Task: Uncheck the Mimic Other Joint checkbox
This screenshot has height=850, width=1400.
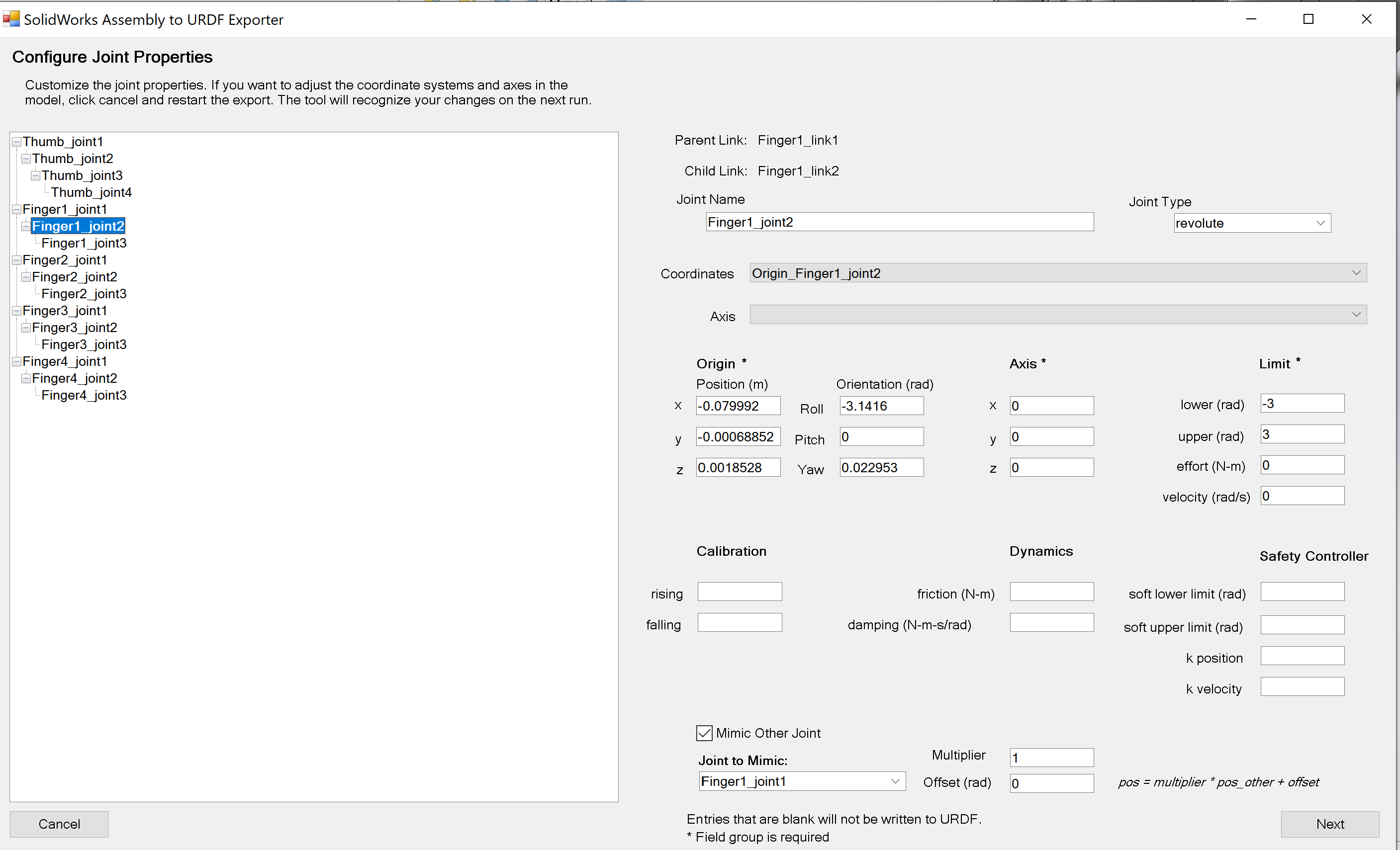Action: tap(704, 733)
